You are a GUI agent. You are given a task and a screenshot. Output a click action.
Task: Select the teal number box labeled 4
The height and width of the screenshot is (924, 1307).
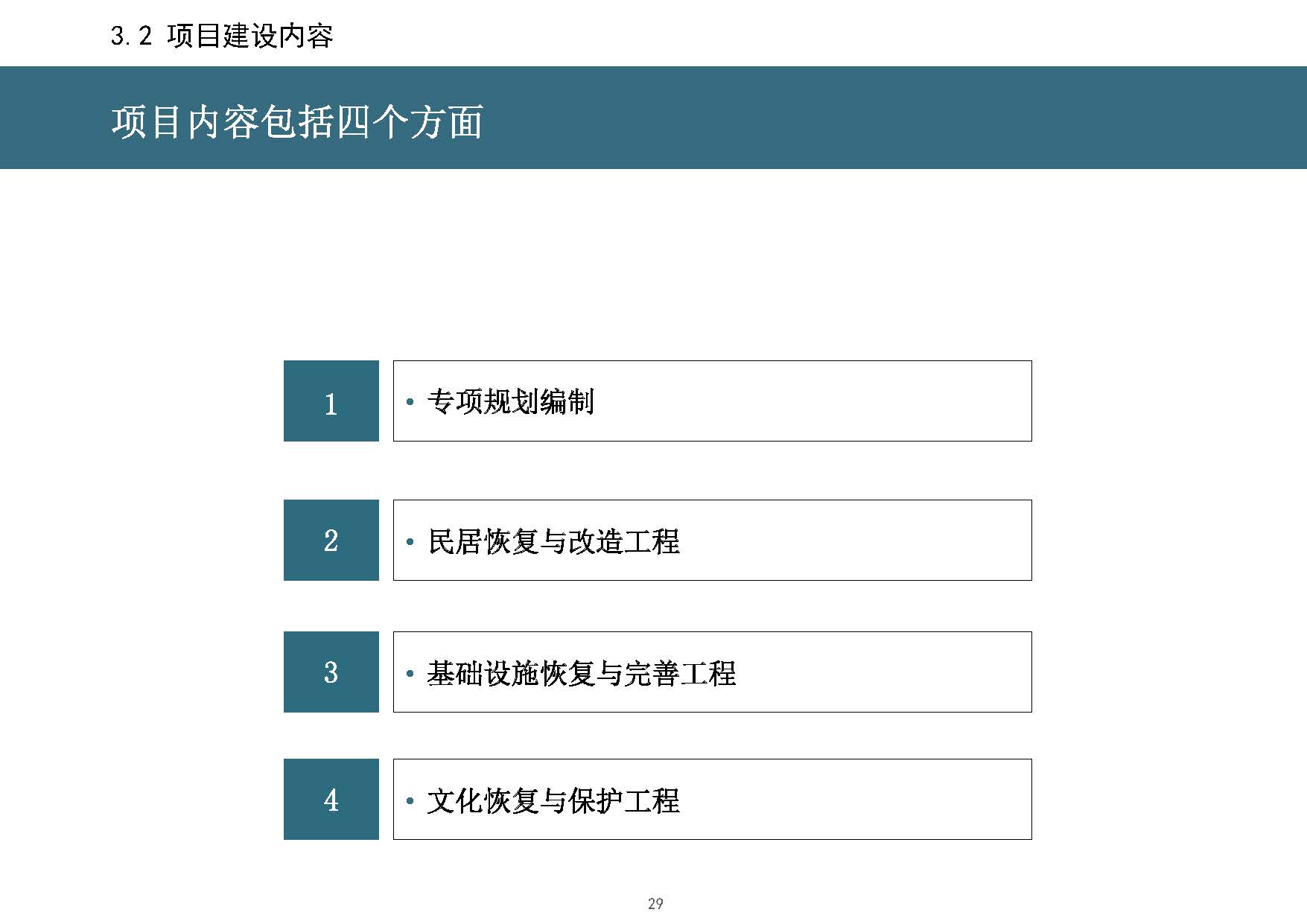click(x=331, y=800)
